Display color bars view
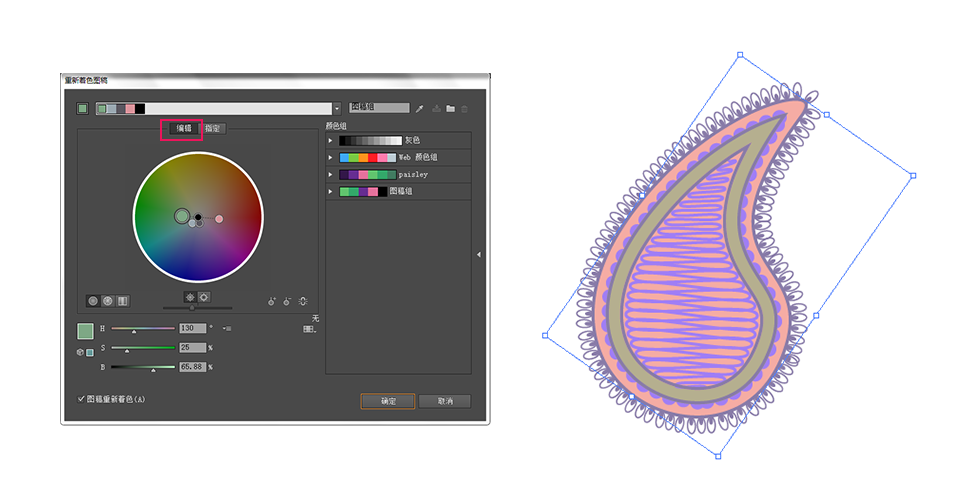The width and height of the screenshot is (960, 500). click(122, 300)
